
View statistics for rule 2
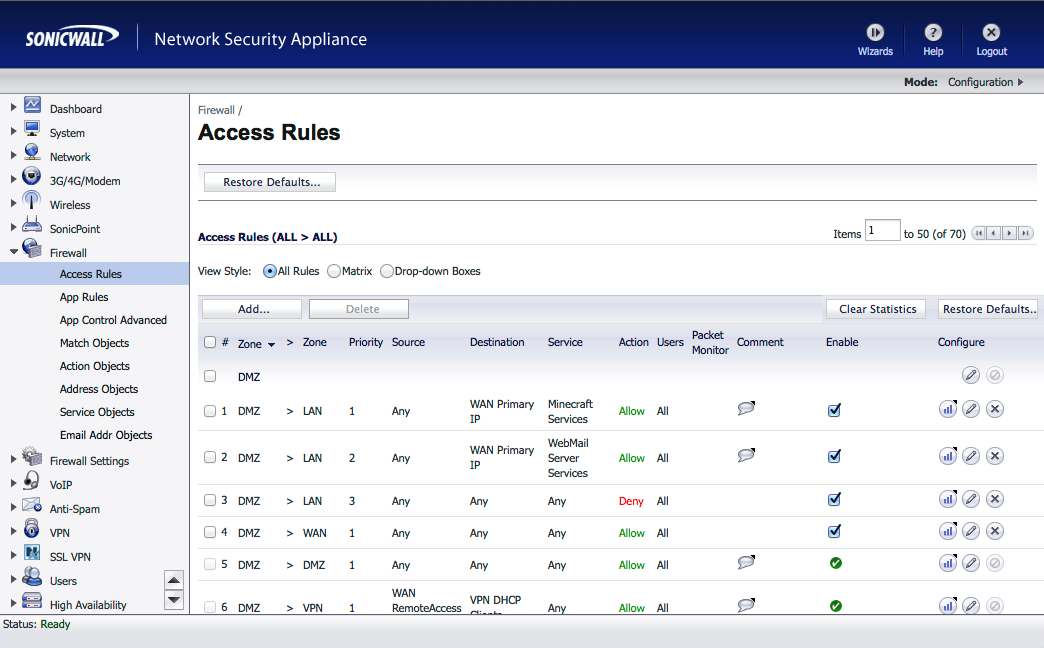coord(947,456)
